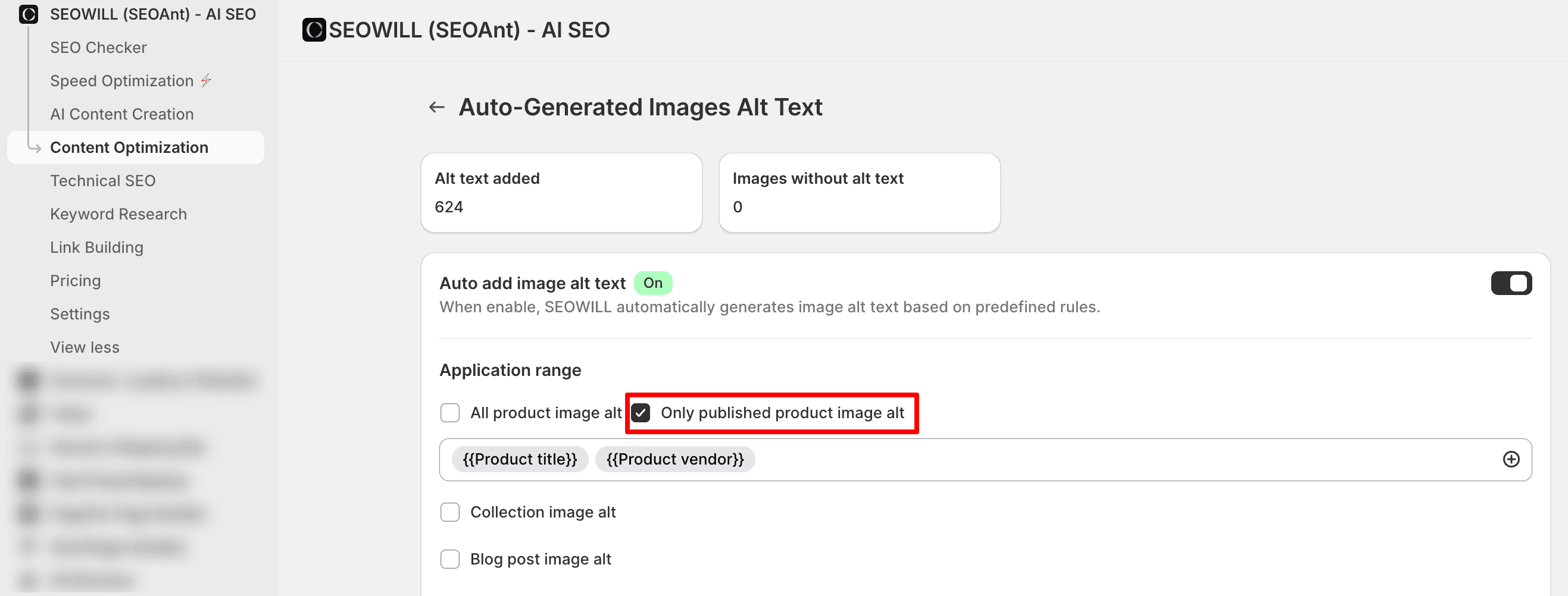Go to AI Content Creation
The image size is (1568, 596).
tap(122, 114)
